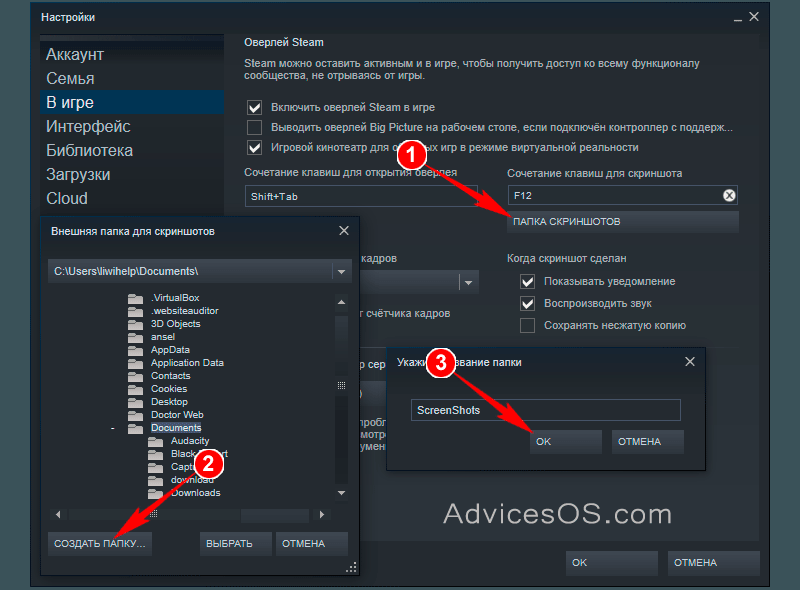Open the folder path dropdown arrow
Image resolution: width=800 pixels, height=590 pixels.
click(x=341, y=272)
